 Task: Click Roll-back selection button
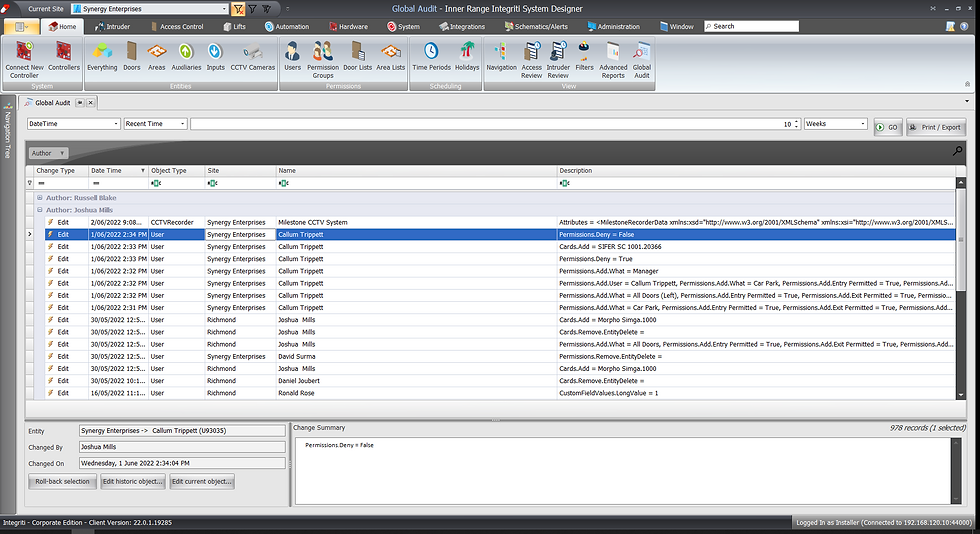62,481
